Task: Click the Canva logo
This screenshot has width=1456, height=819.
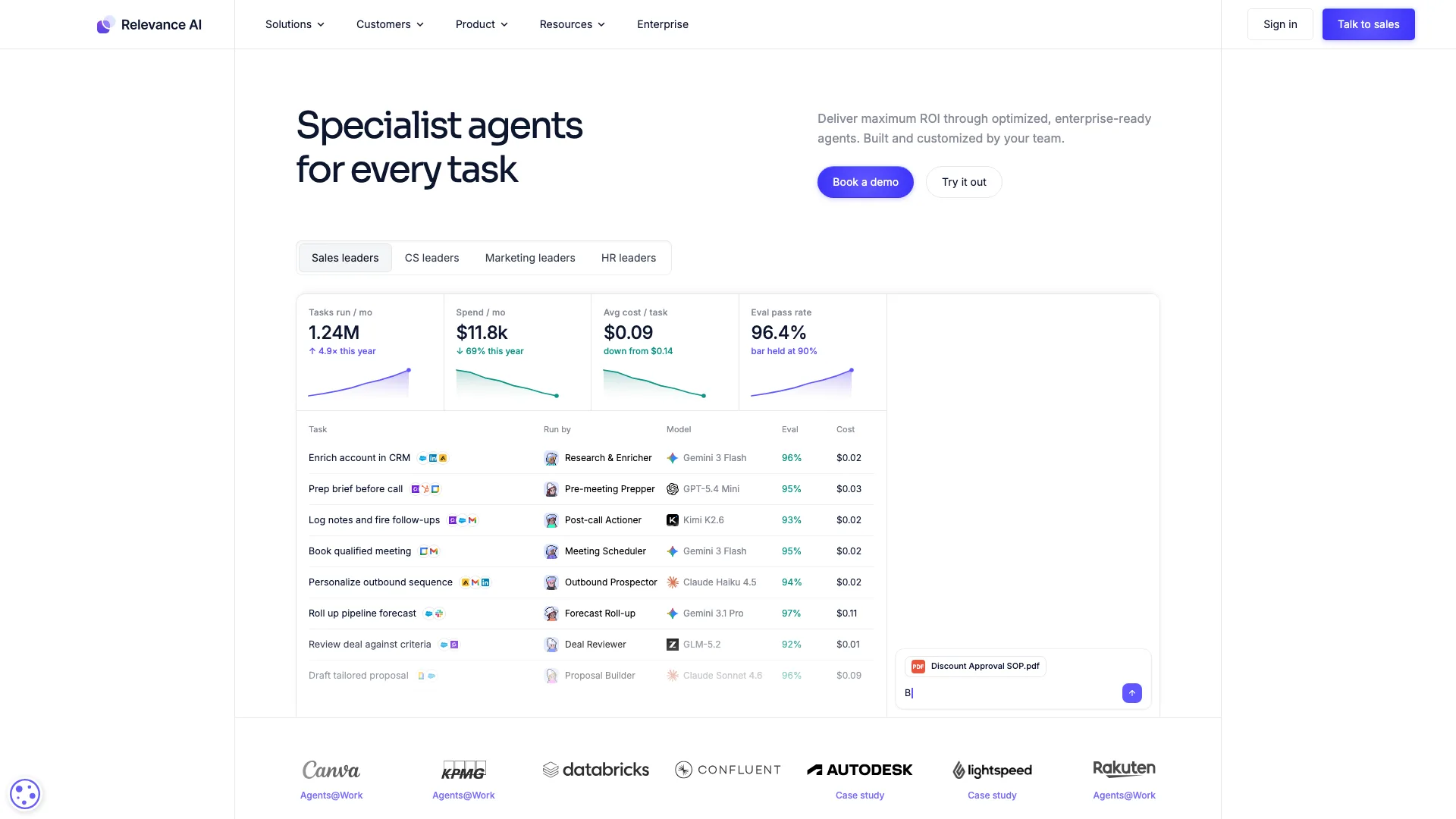Action: pyautogui.click(x=331, y=770)
